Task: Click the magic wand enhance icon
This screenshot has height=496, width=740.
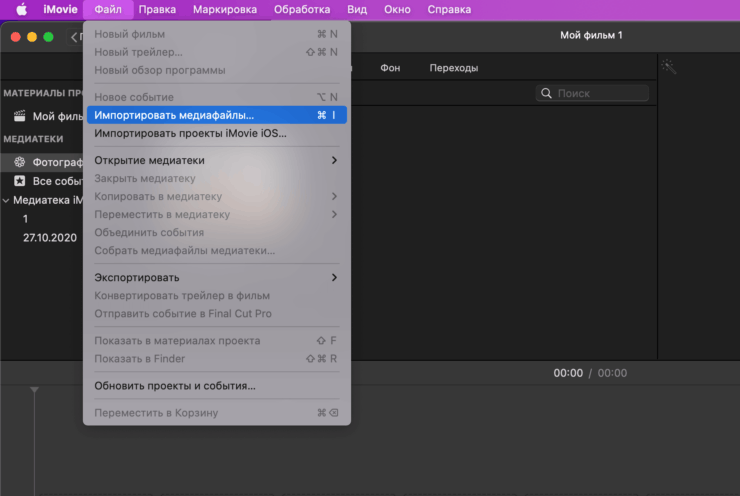Action: click(668, 67)
